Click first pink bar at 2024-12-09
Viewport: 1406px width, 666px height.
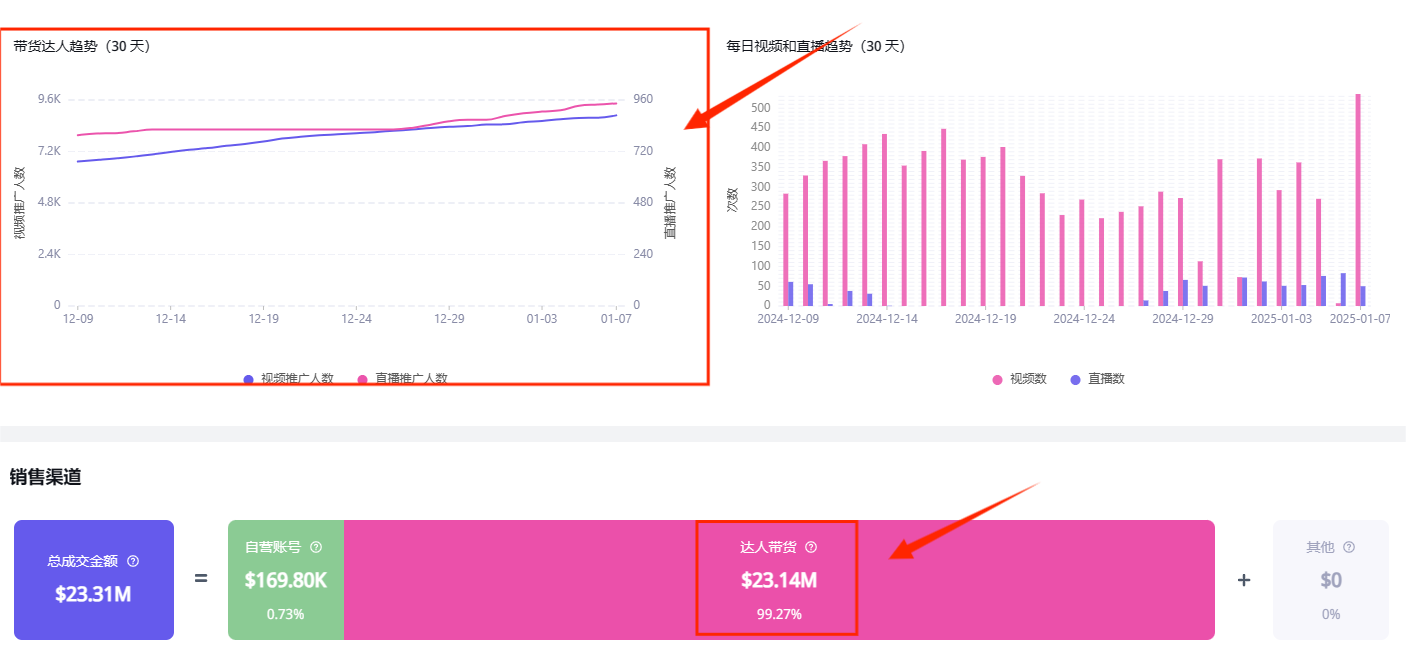(x=786, y=250)
